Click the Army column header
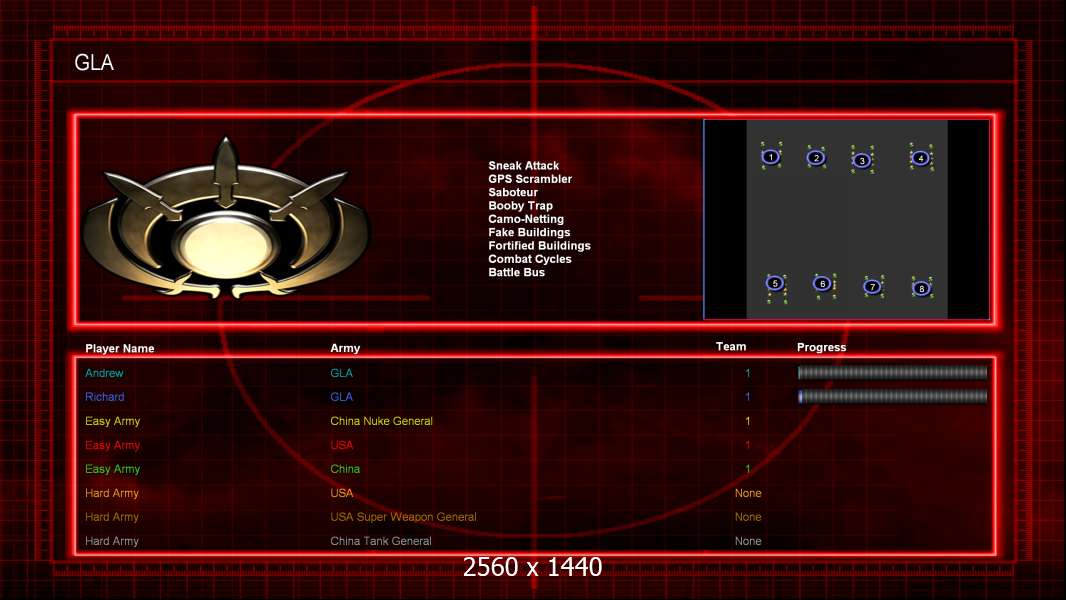The width and height of the screenshot is (1066, 600). pos(345,348)
